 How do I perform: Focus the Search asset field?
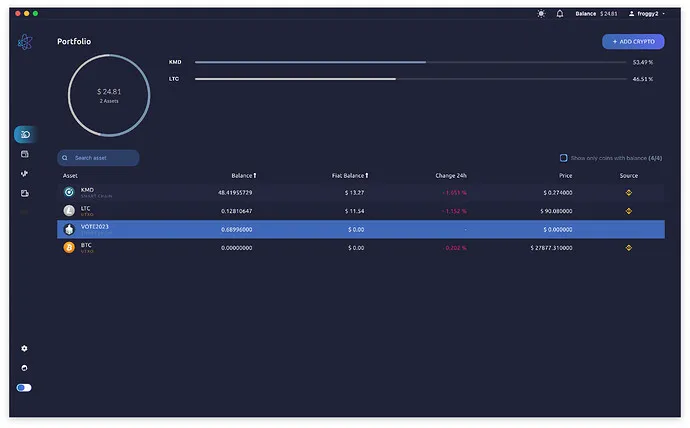click(98, 158)
